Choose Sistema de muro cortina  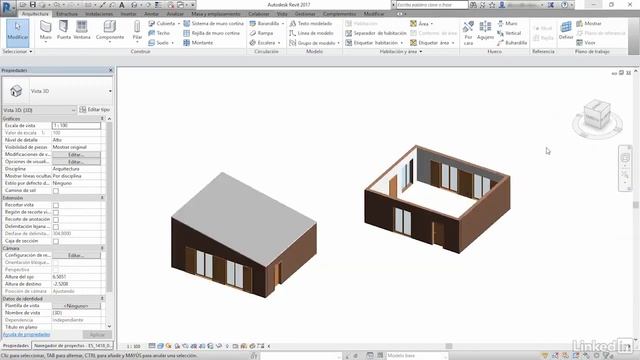[x=213, y=24]
